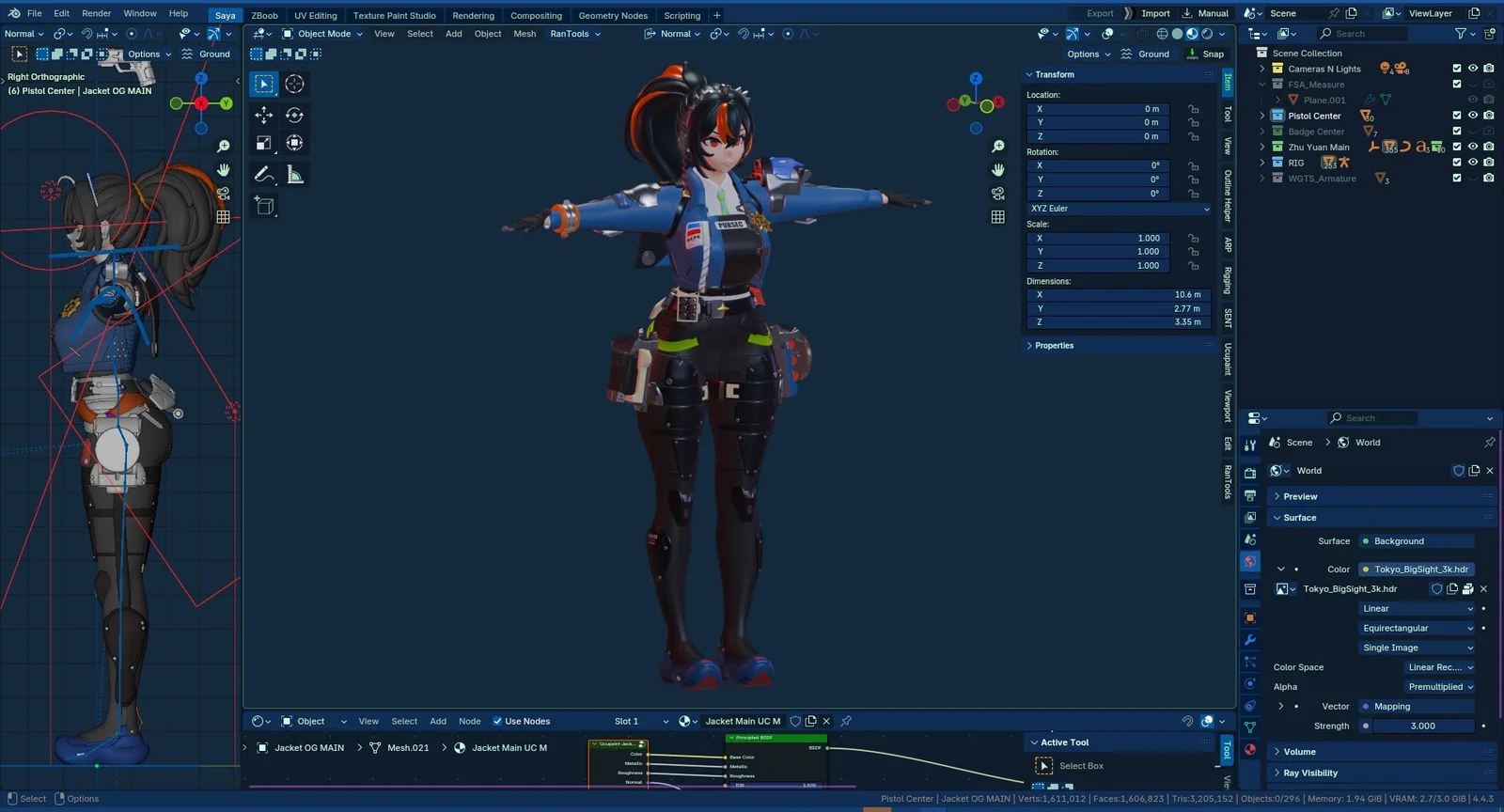
Task: Select the Select Box tool in viewport toolbar
Action: point(264,84)
